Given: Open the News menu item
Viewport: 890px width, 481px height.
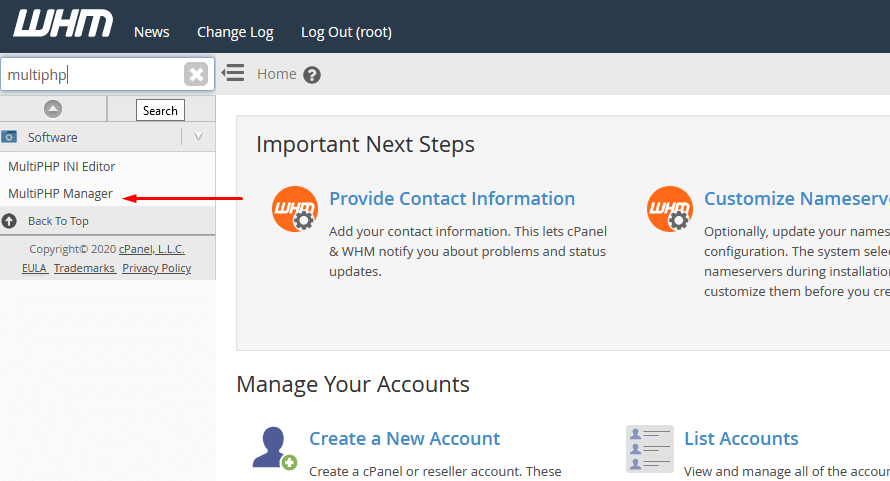Looking at the screenshot, I should point(152,32).
